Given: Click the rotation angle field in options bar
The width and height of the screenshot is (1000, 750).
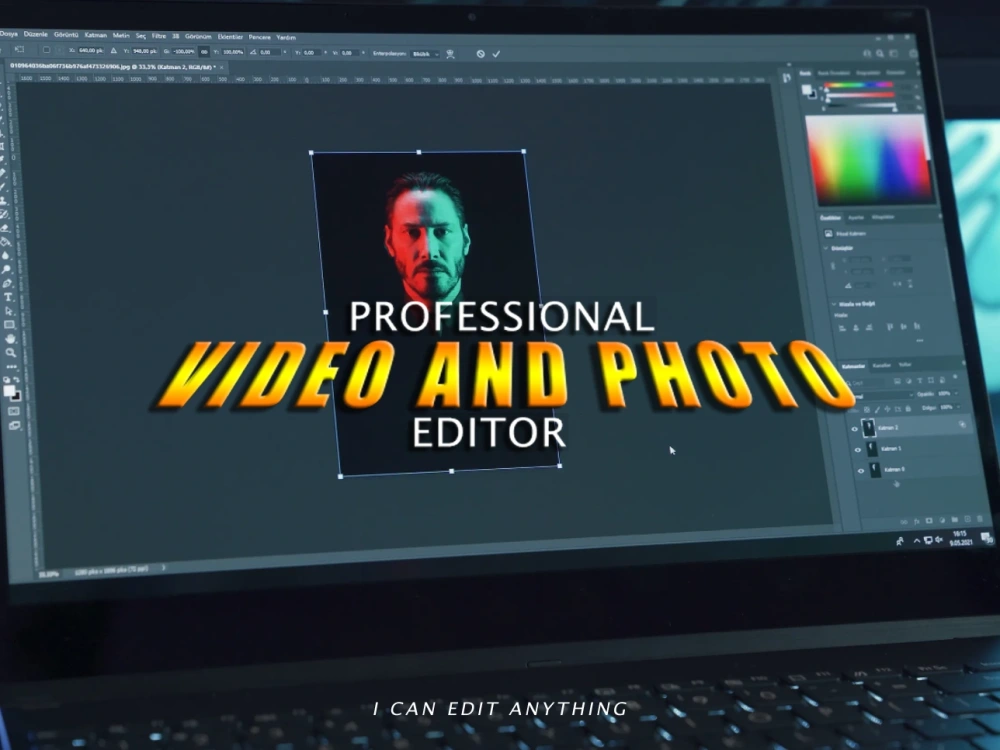Looking at the screenshot, I should pyautogui.click(x=268, y=52).
